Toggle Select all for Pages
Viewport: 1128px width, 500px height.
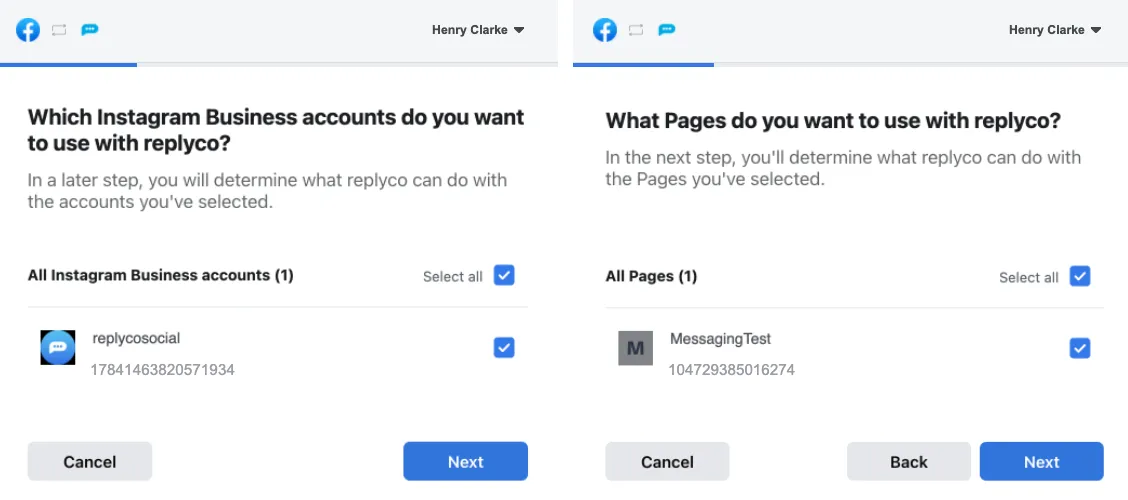1080,276
